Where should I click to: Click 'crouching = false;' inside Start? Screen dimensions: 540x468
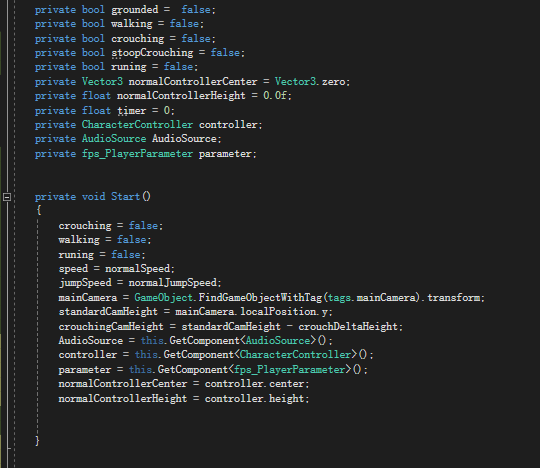(111, 226)
